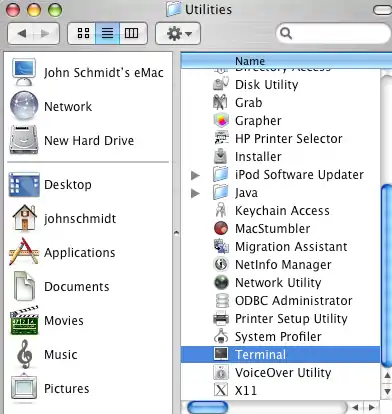Screen dimensions: 392x414
Task: Select the "X11" file name text
Action: tap(246, 390)
